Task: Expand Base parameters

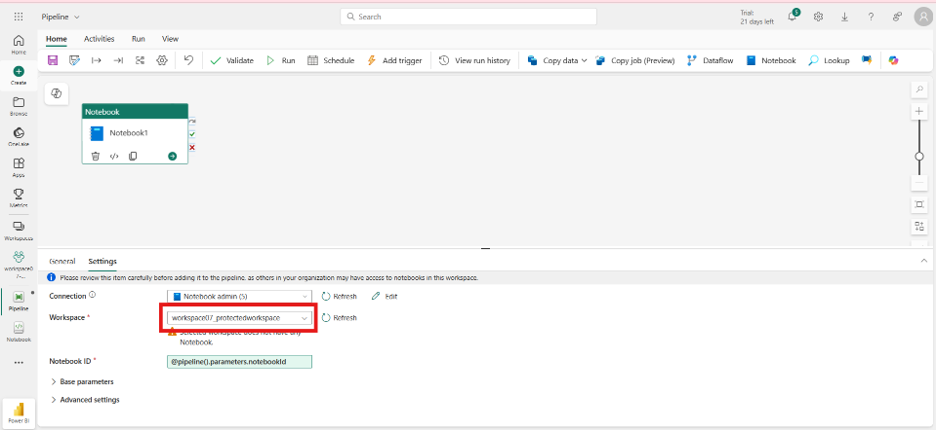Action: pos(82,382)
